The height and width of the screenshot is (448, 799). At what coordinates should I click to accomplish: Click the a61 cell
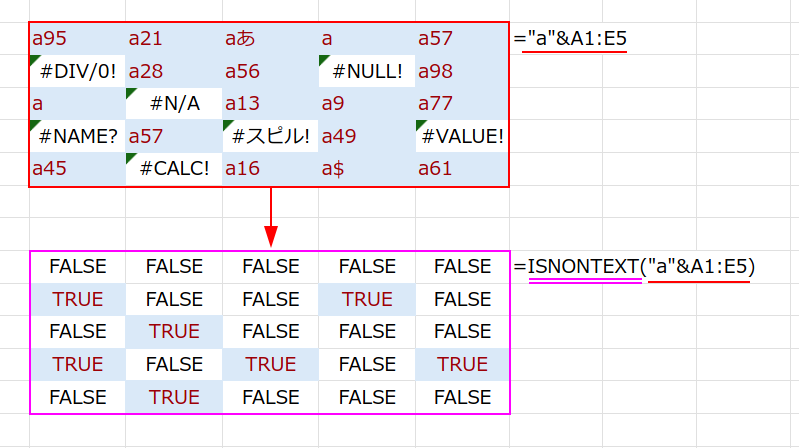tap(462, 168)
